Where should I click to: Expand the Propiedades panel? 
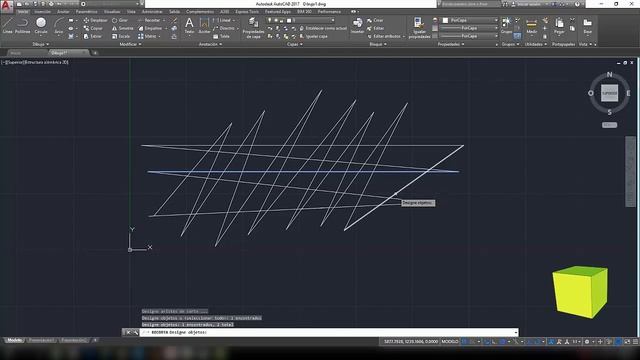[451, 44]
